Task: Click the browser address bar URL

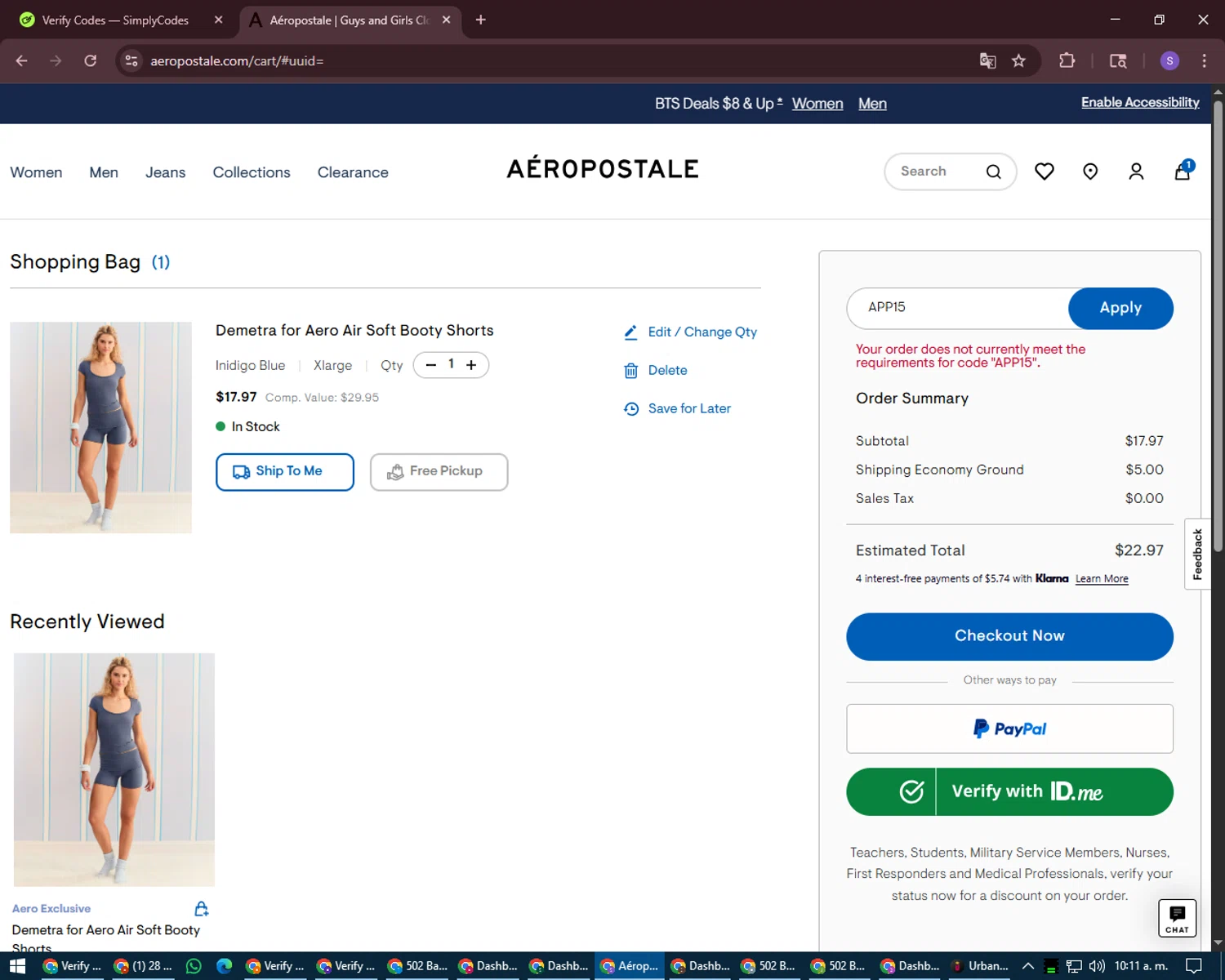Action: pyautogui.click(x=237, y=61)
